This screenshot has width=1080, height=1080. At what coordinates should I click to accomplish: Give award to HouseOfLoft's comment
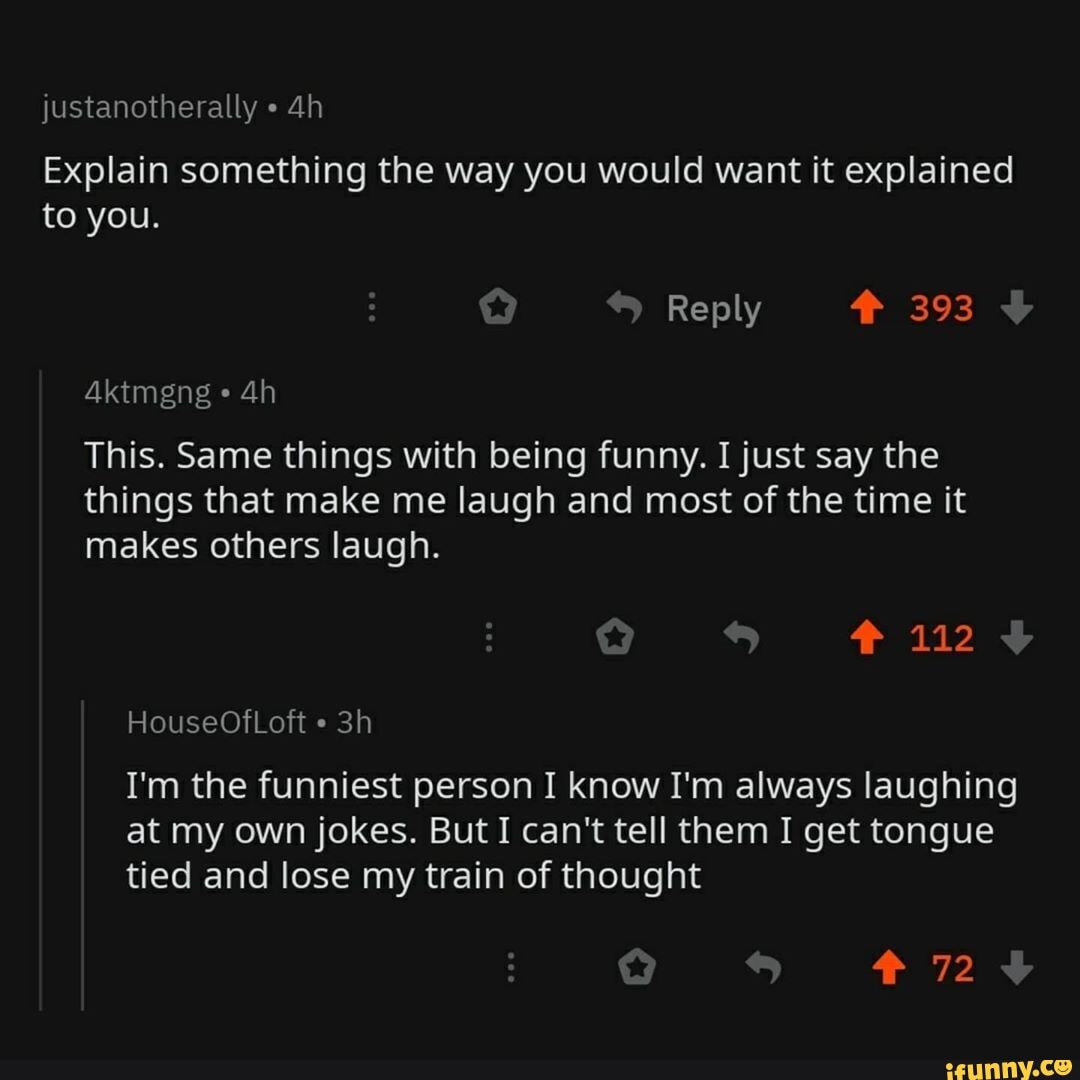click(x=637, y=967)
